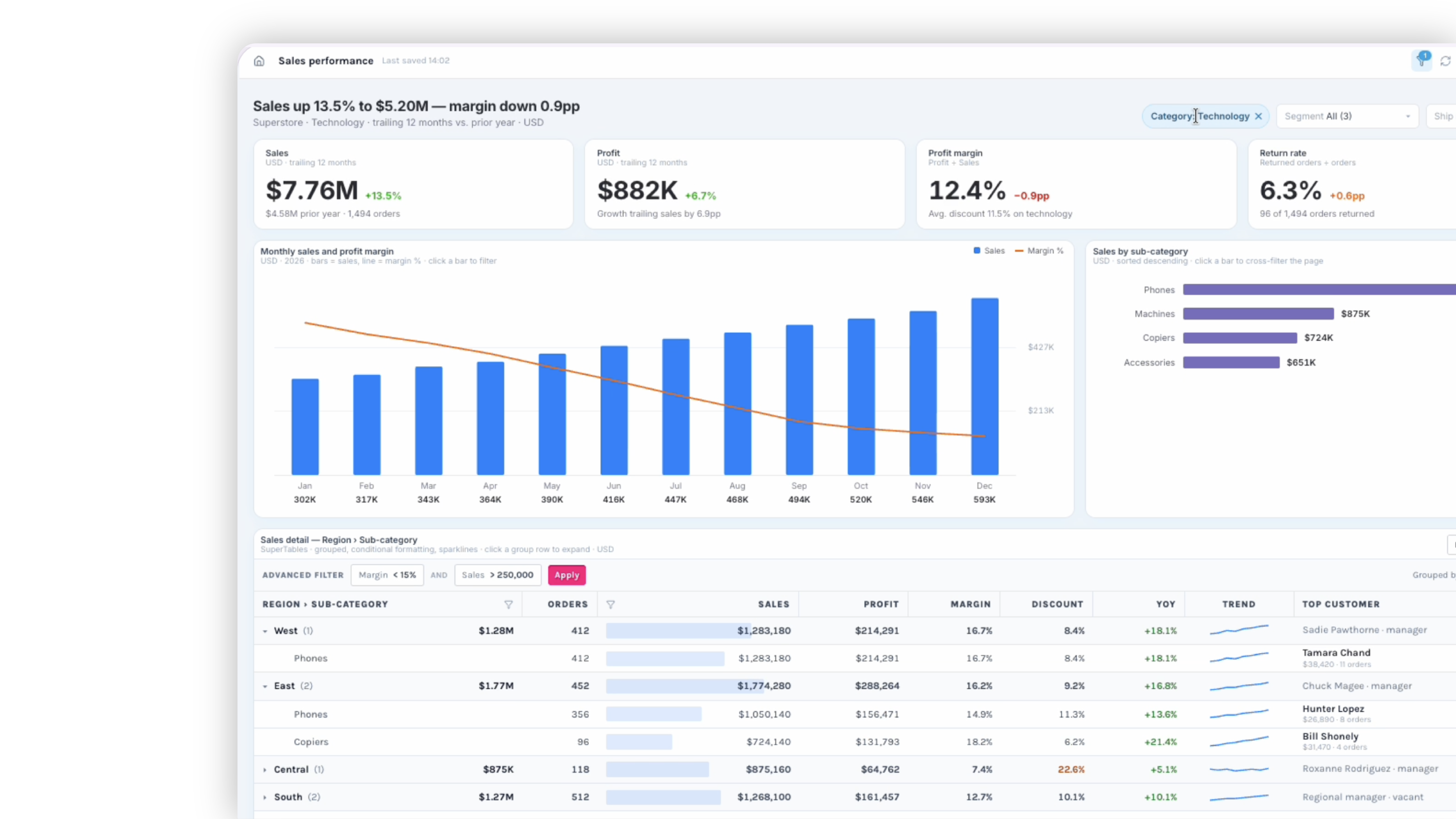Sort by the PROFIT column header
The image size is (1456, 819).
[881, 605]
